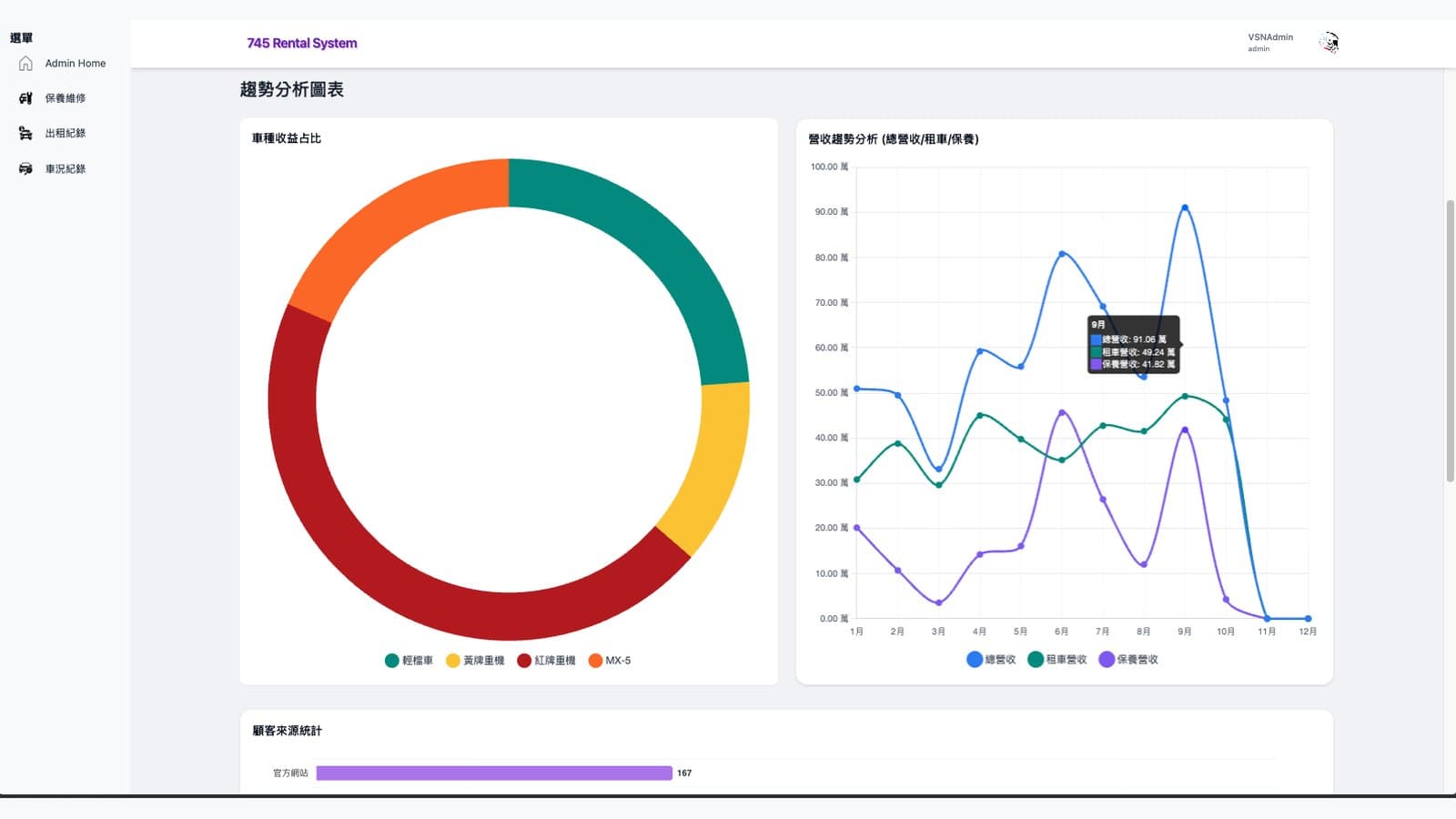Viewport: 1456px width, 819px height.
Task: Click the 租車營收 green point at 4月
Action: point(980,415)
